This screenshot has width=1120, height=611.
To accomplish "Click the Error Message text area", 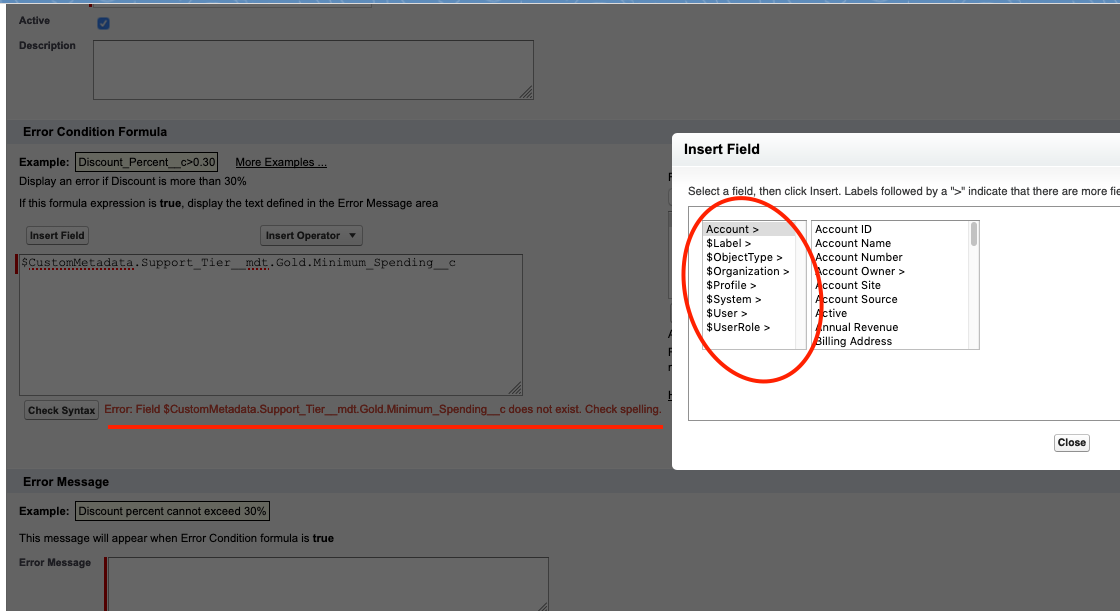I will (x=328, y=584).
